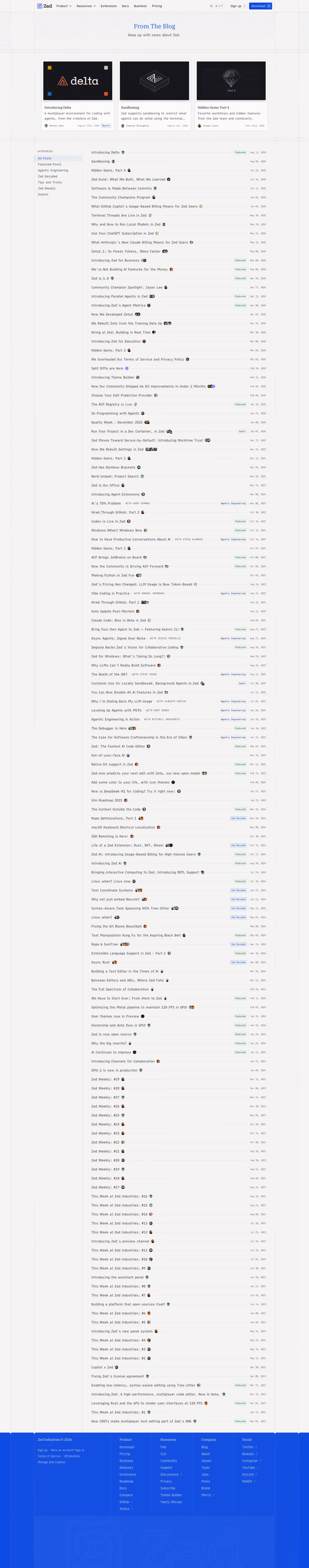Open 'Zed Guild: What We Built, What We Learned'
Image resolution: width=309 pixels, height=1568 pixels.
[x=128, y=180]
